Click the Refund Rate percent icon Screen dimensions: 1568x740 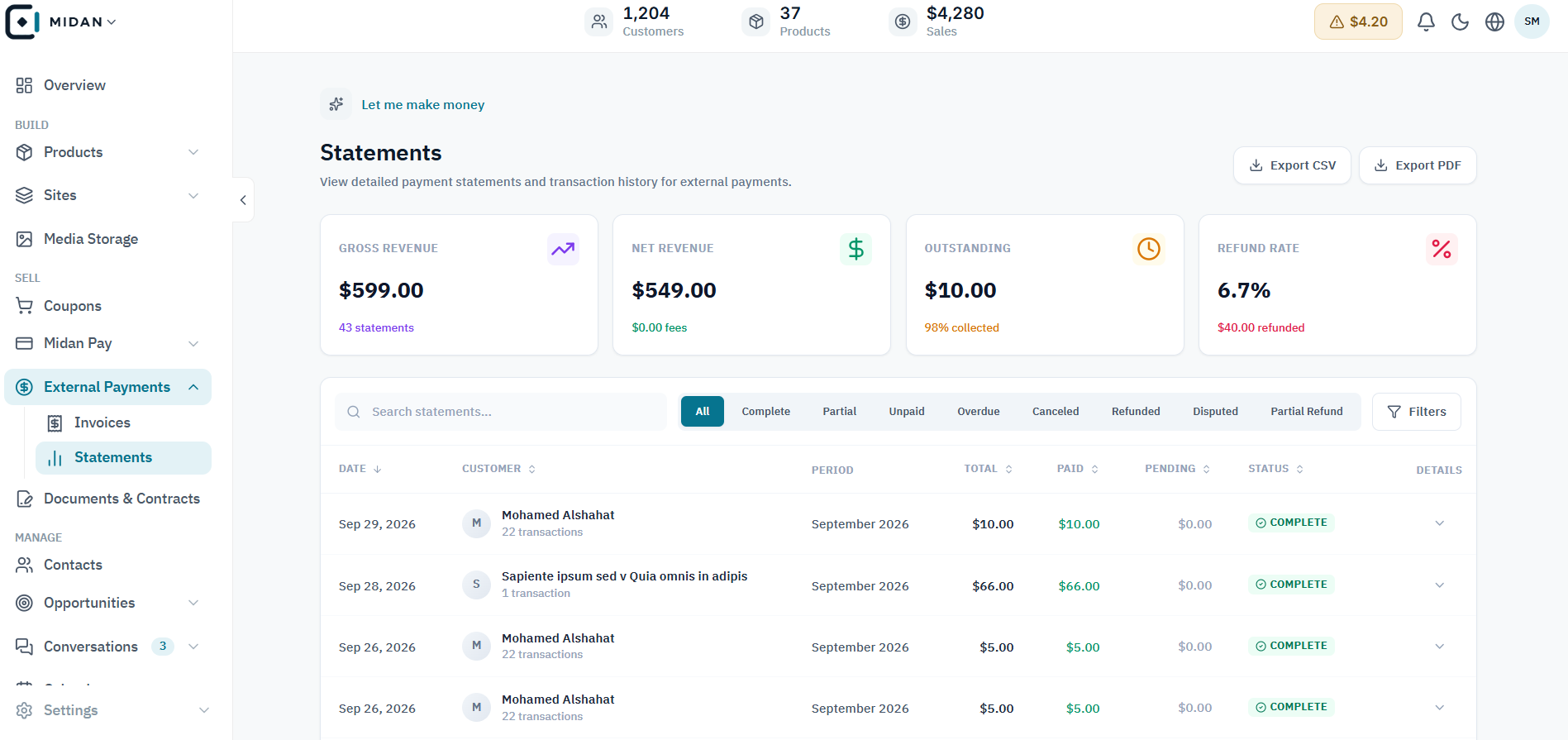pos(1442,249)
